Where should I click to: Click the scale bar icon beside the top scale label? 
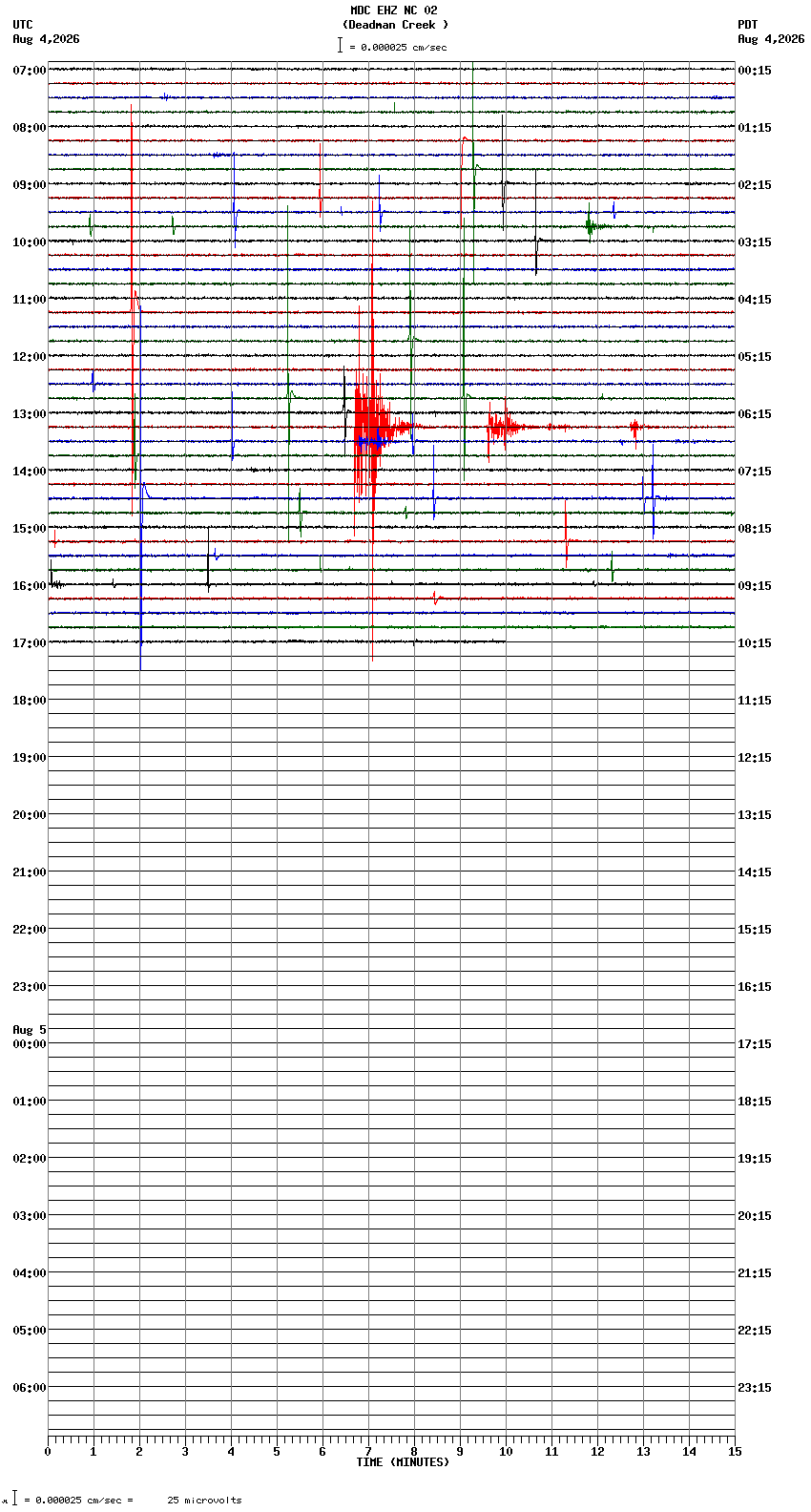click(340, 45)
